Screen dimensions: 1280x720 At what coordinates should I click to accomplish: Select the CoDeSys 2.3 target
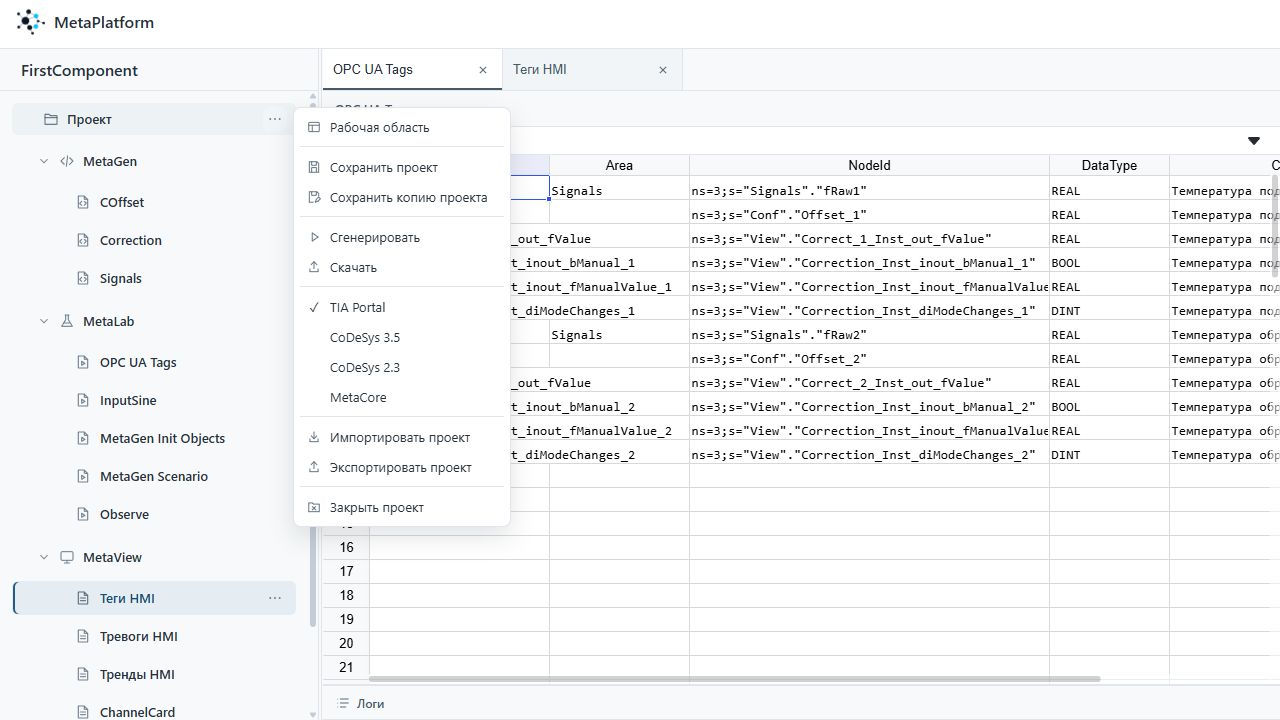click(x=402, y=367)
